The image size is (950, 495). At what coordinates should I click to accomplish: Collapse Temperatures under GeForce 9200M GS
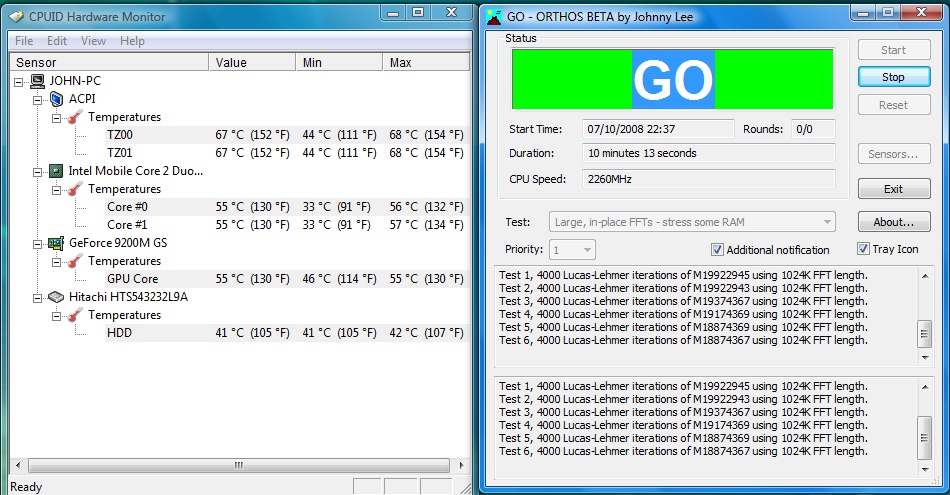tap(56, 262)
